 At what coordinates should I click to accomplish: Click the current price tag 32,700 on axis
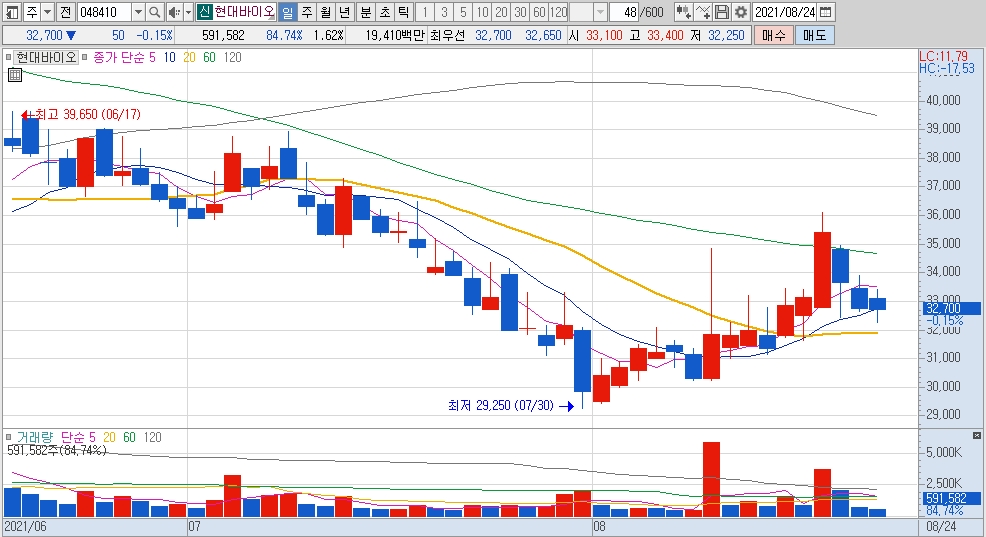[x=951, y=308]
